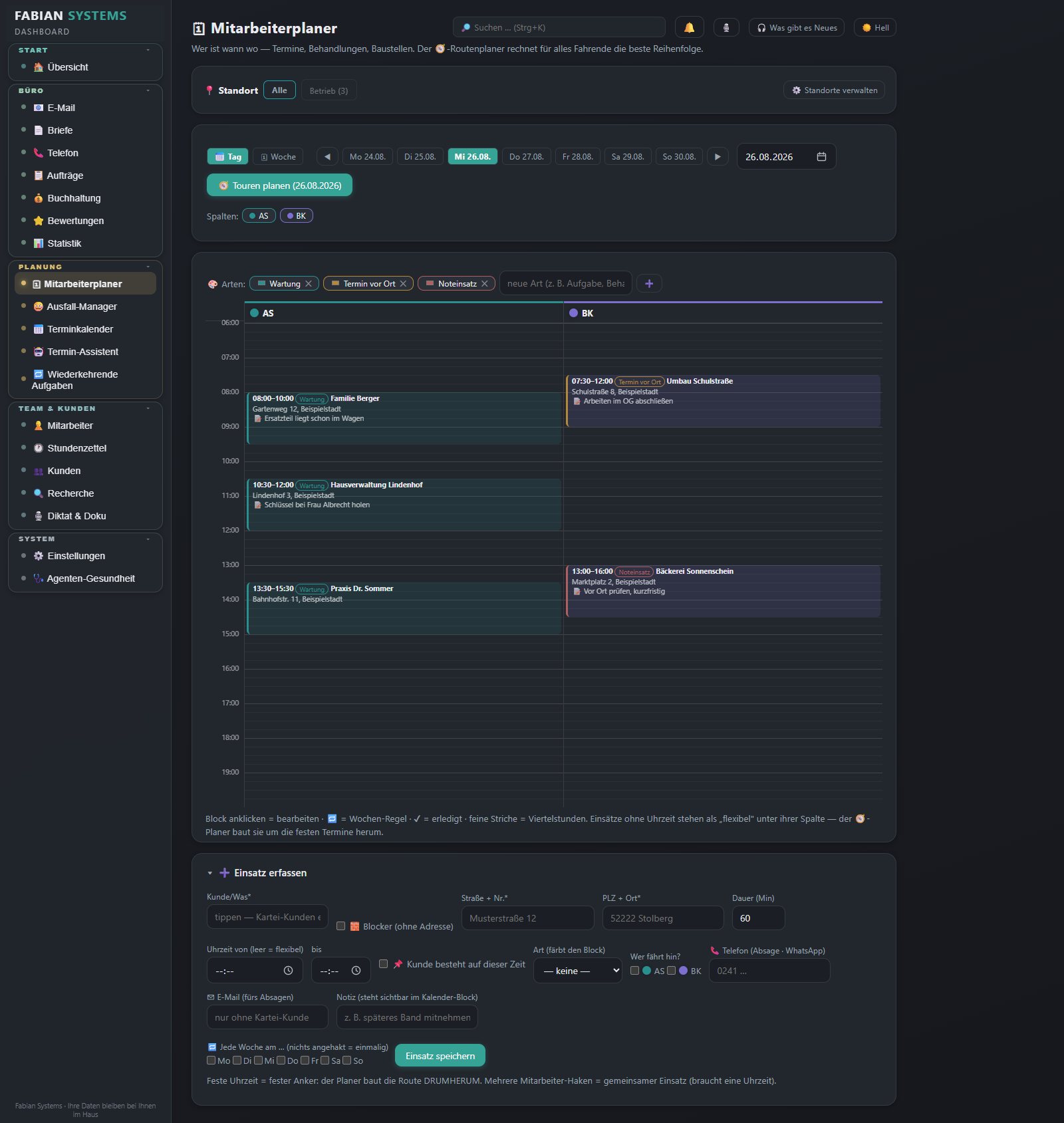Open the 'Art' dropdown showing keine
Viewport: 1064px width, 1123px height.
tap(577, 971)
